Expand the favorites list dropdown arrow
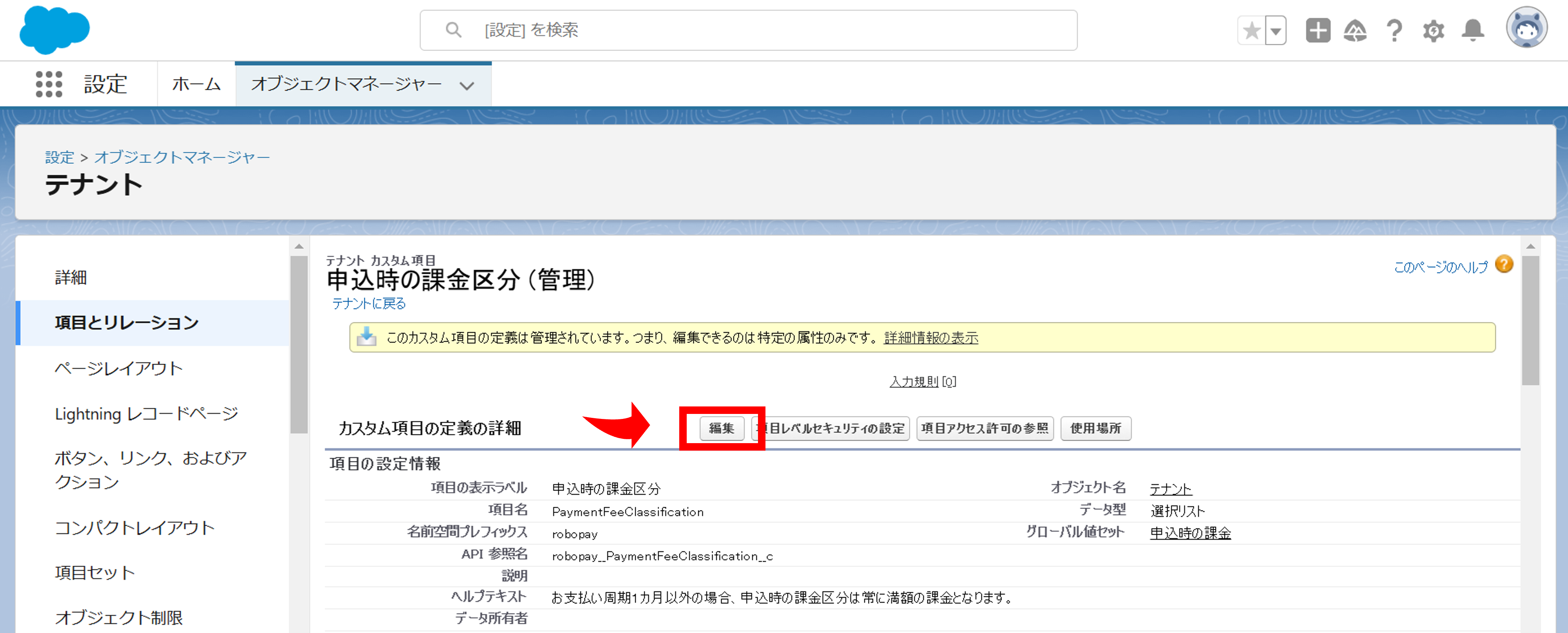 tap(1276, 30)
